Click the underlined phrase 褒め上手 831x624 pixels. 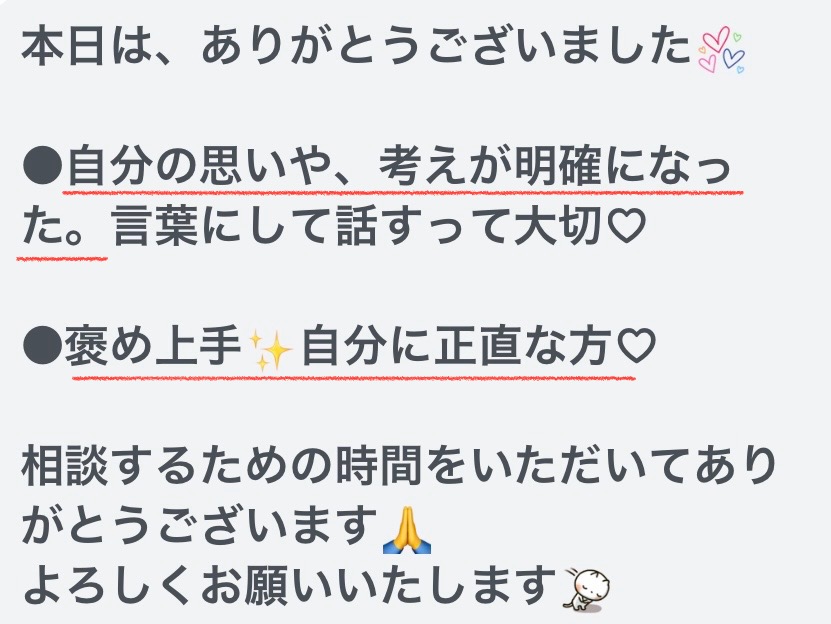[153, 347]
